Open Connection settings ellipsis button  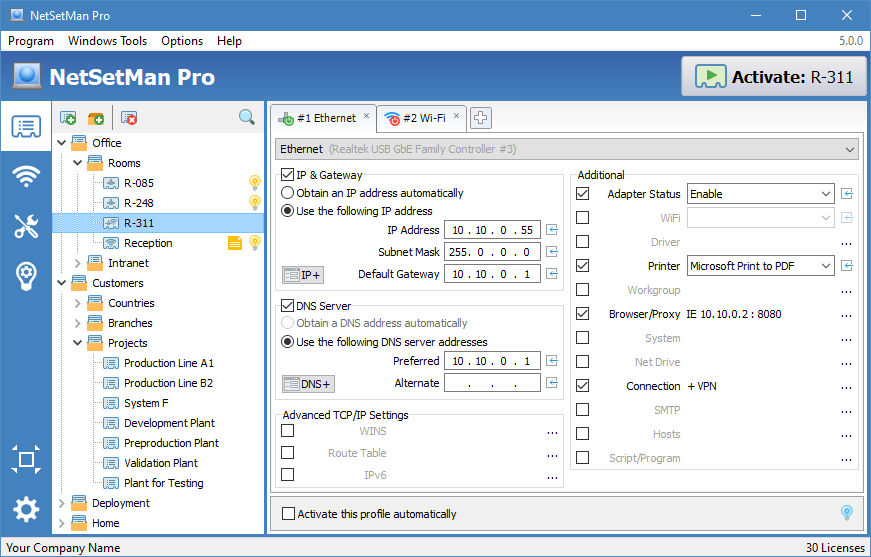coord(846,387)
